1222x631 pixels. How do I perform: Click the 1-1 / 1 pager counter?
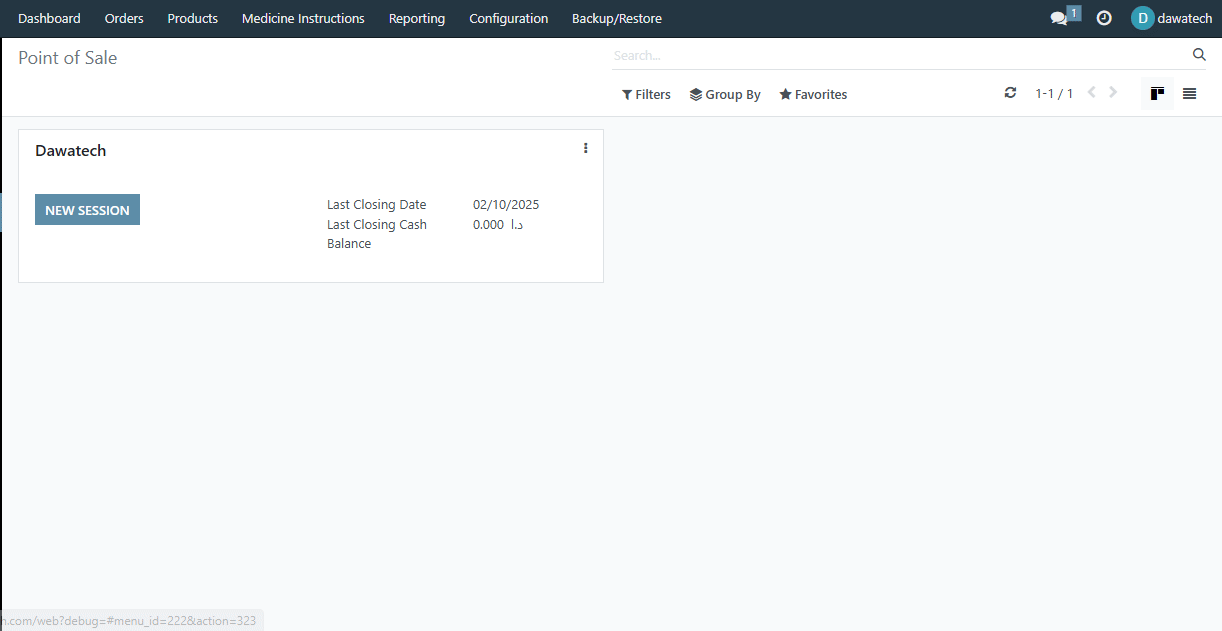coord(1054,94)
